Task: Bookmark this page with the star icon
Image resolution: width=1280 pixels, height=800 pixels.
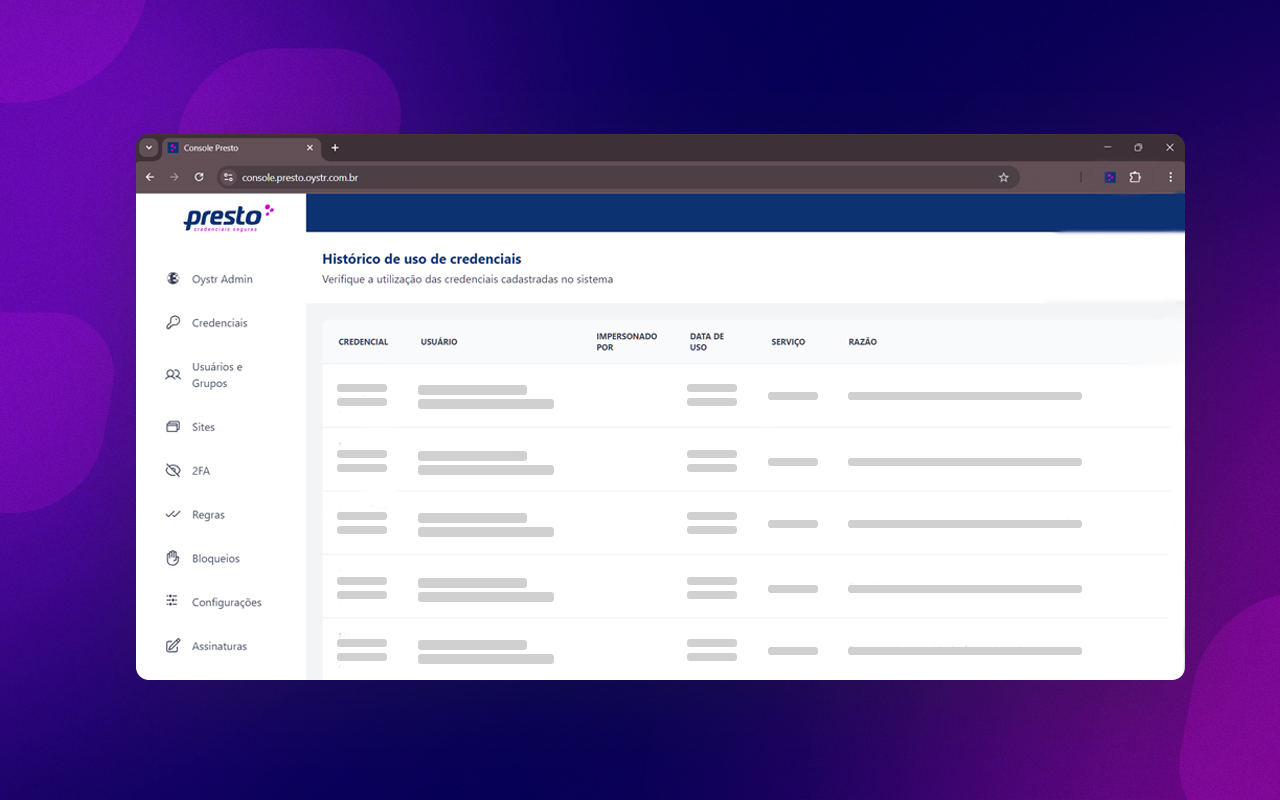Action: [x=1003, y=177]
